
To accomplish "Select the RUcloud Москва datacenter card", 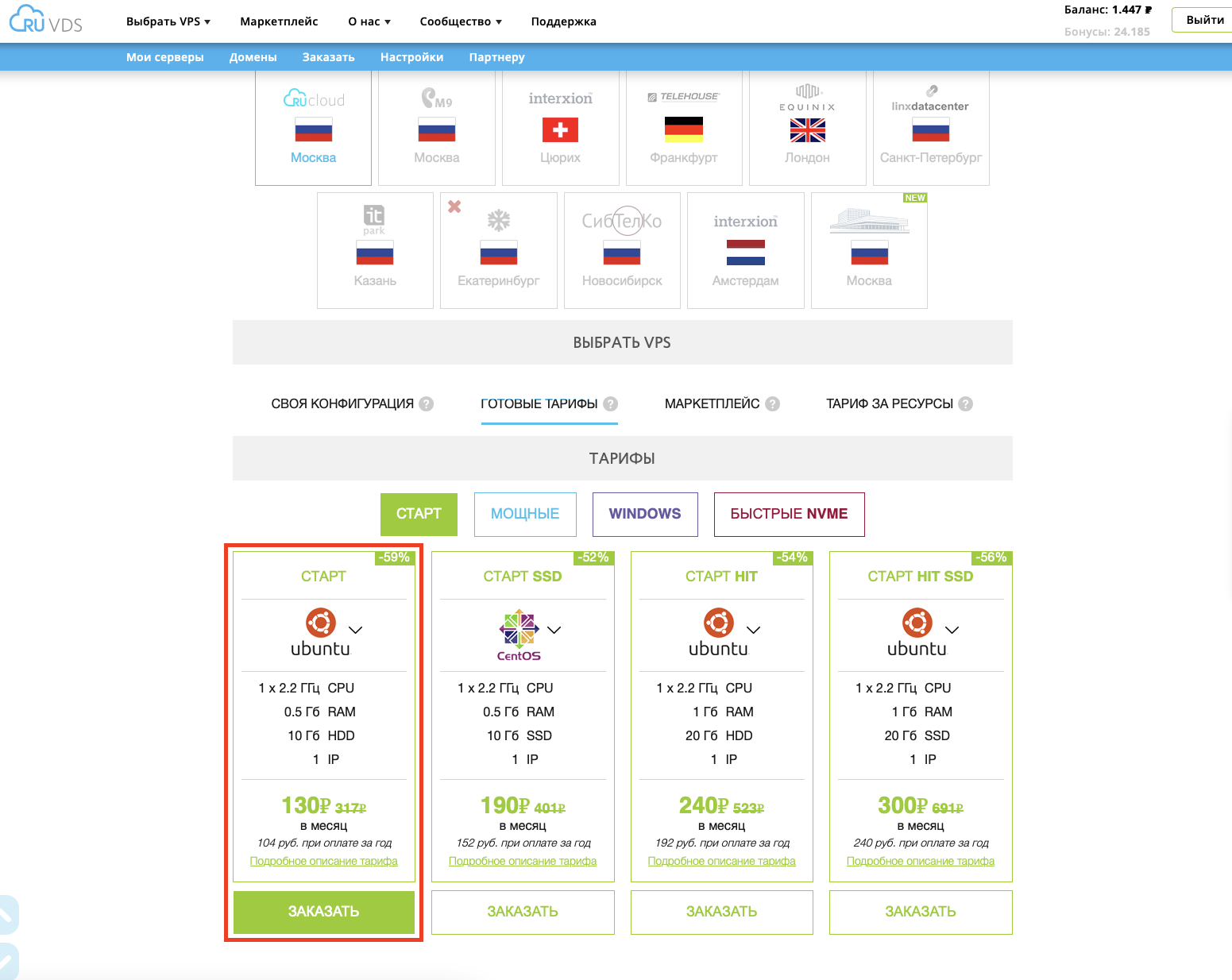I will [x=313, y=128].
